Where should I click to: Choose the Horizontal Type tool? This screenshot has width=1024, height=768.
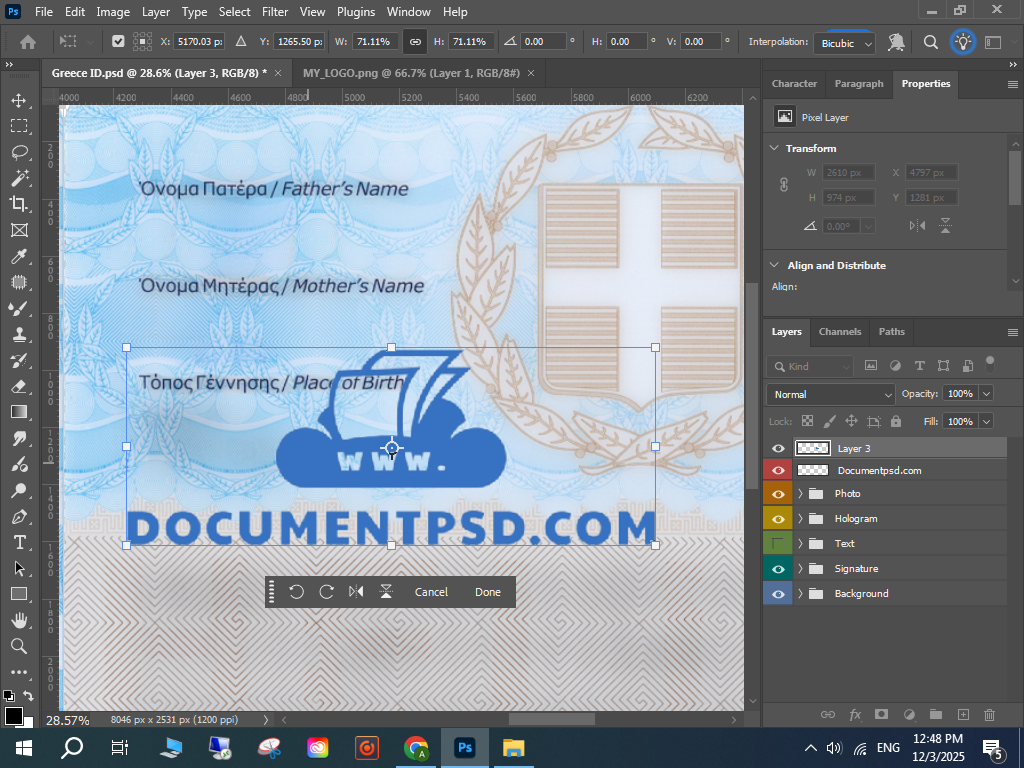(18, 542)
